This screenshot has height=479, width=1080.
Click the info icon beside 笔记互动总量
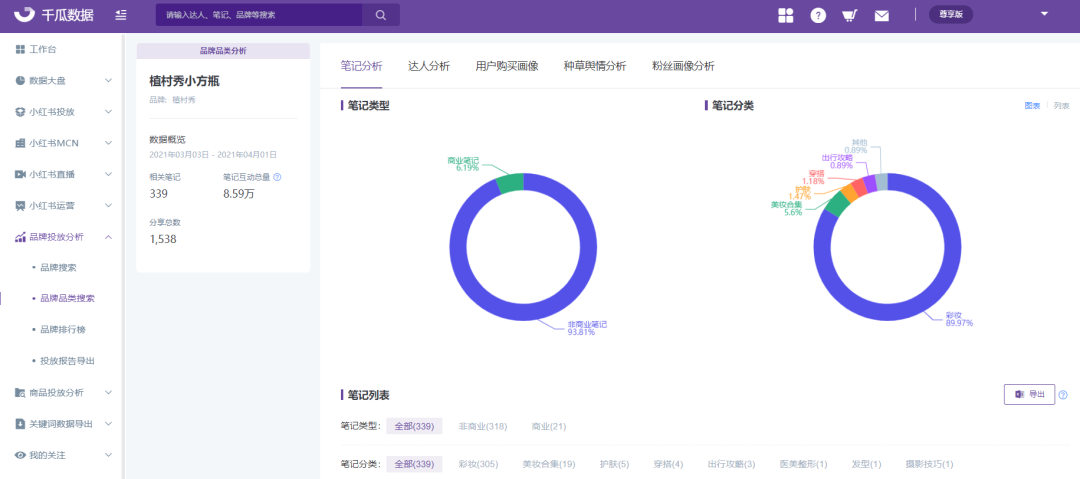[277, 177]
